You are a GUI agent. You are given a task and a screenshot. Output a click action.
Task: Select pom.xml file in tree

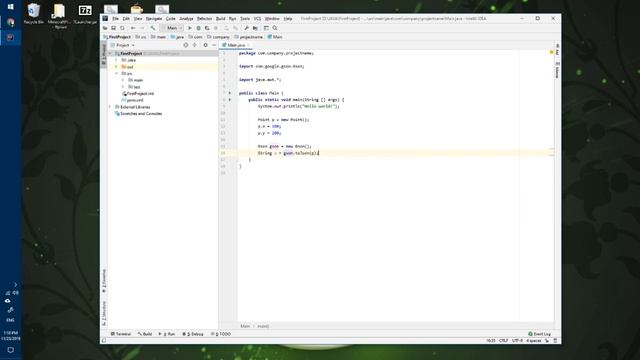tap(133, 100)
